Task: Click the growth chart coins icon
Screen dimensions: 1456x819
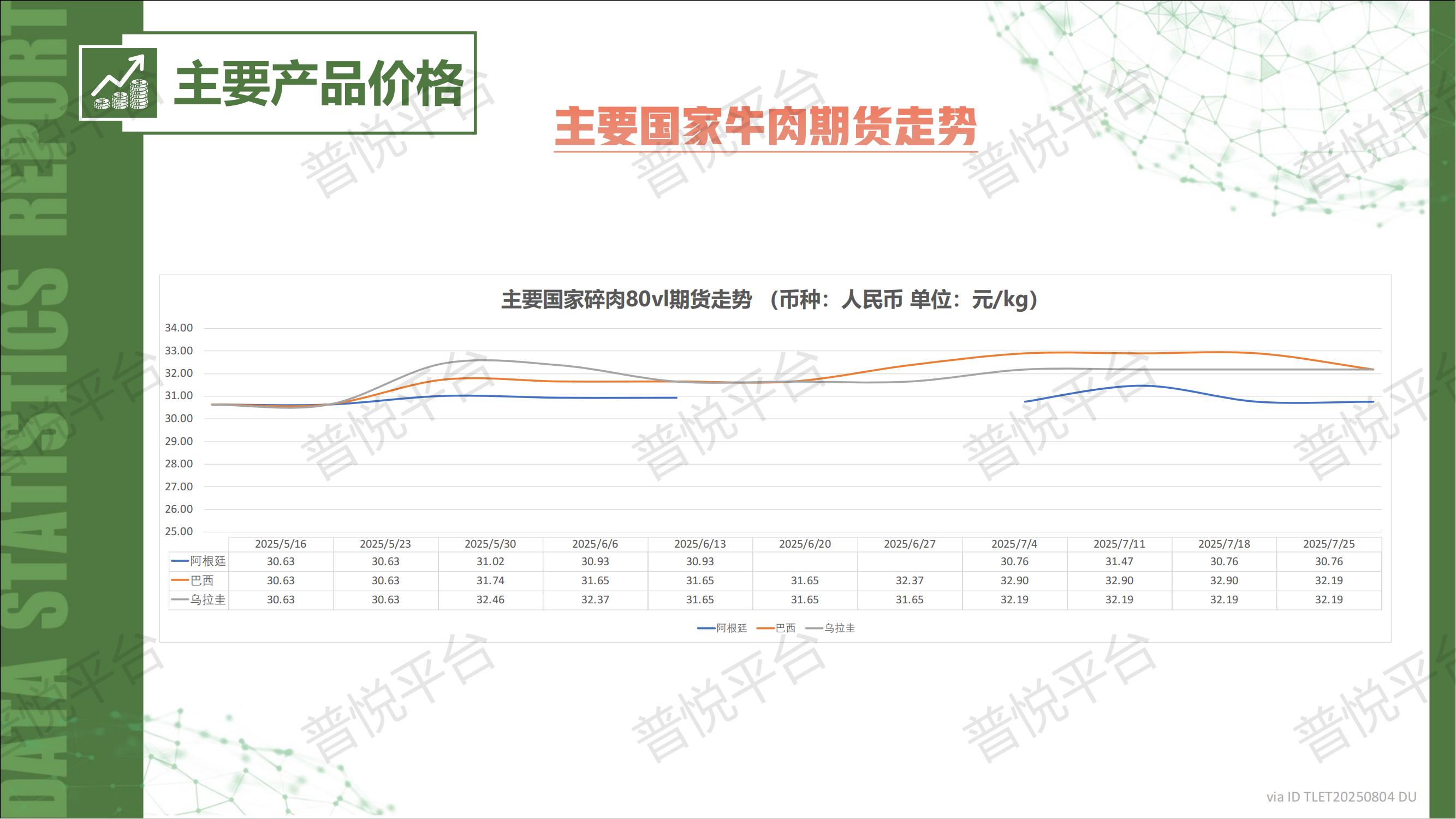Action: (120, 83)
